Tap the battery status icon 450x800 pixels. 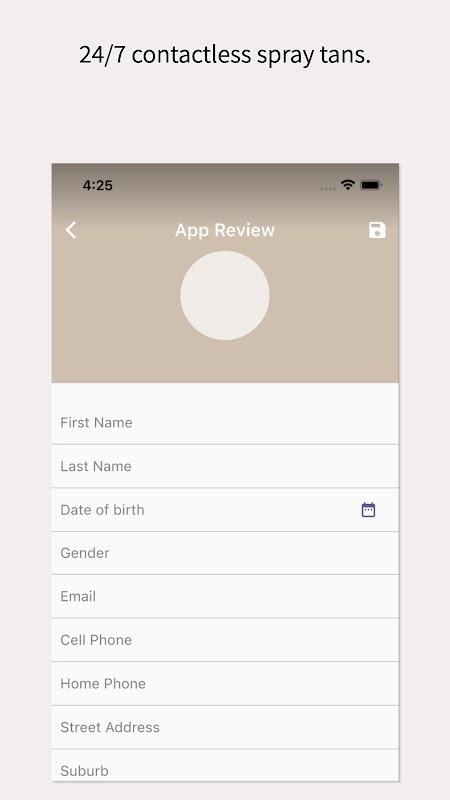point(371,185)
